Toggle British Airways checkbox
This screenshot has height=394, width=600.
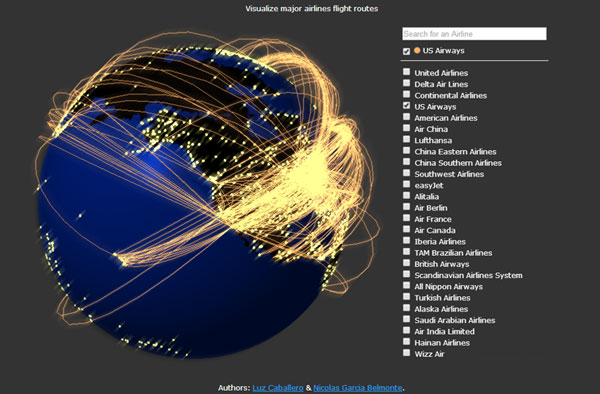[x=406, y=263]
